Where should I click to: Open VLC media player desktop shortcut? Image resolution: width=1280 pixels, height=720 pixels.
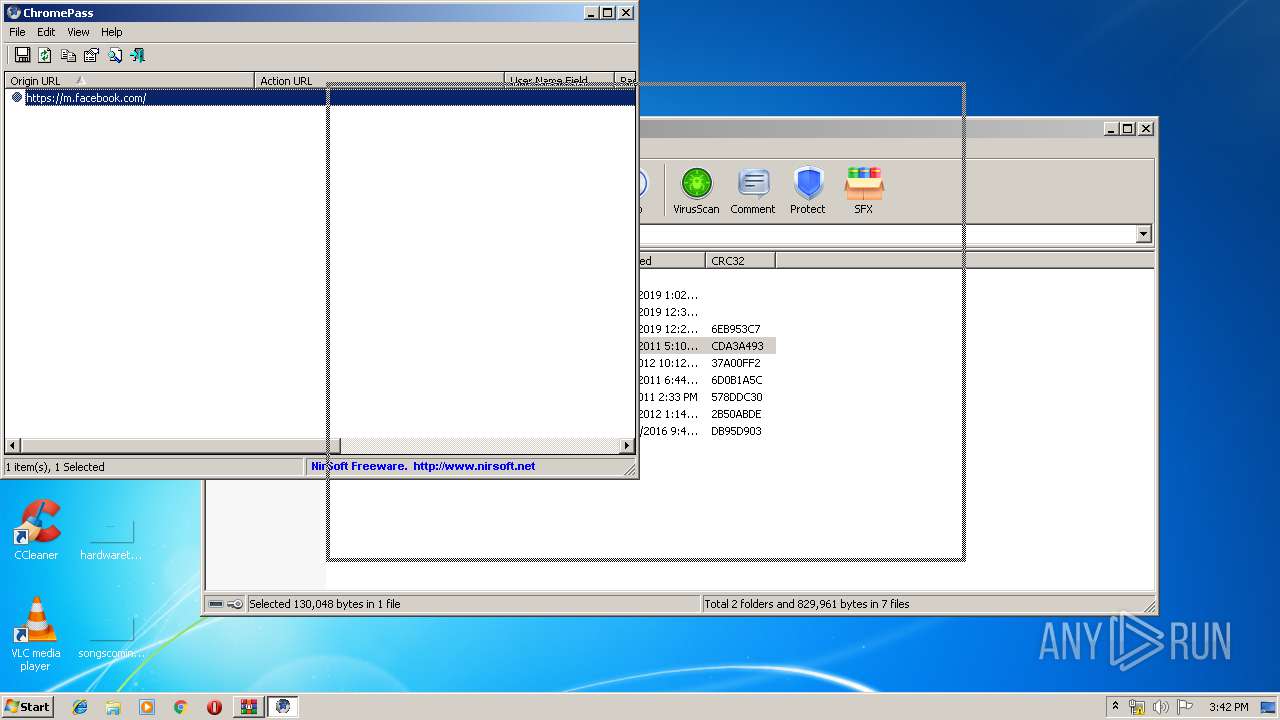coord(36,634)
